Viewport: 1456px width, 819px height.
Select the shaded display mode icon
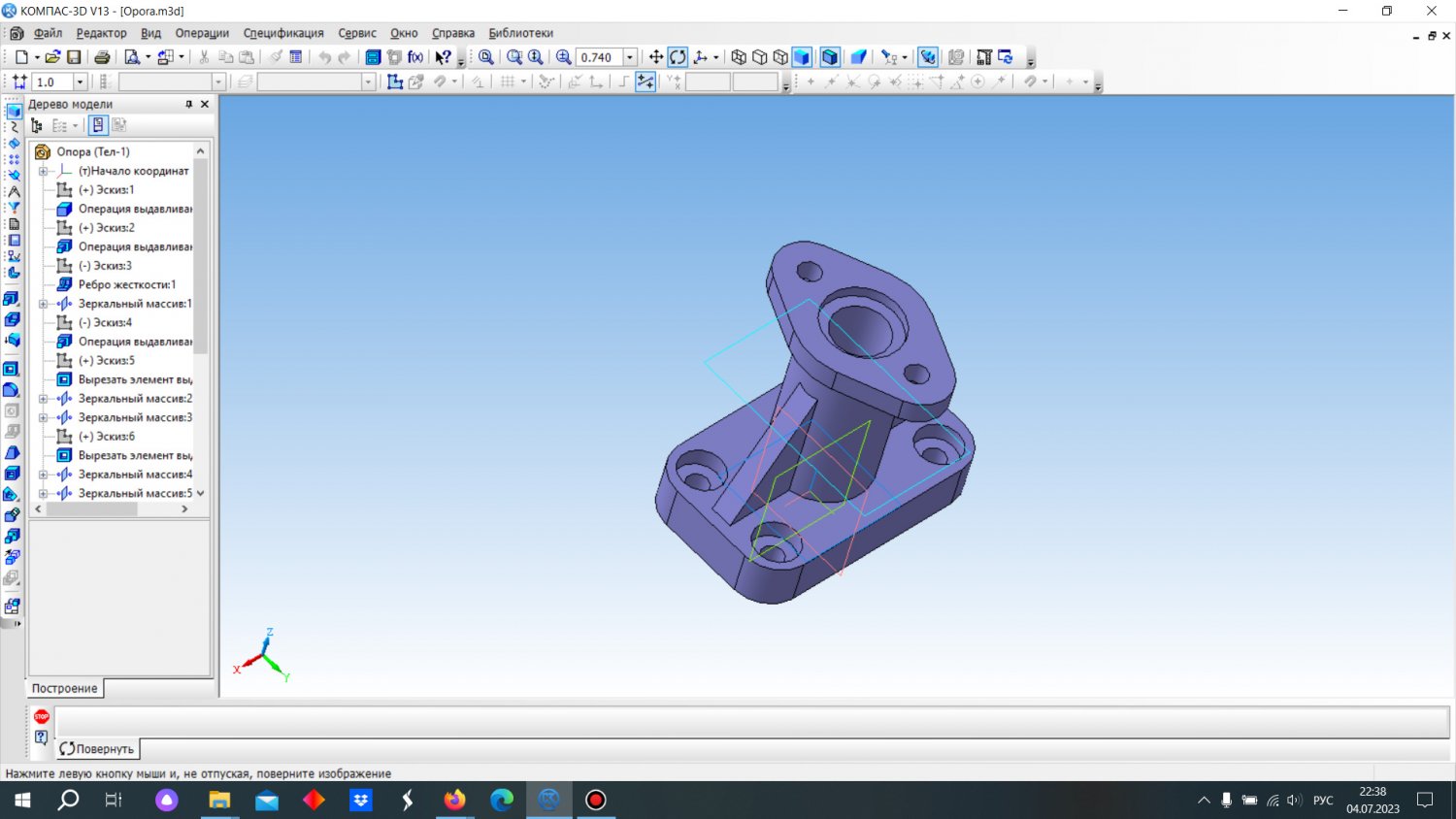click(802, 57)
